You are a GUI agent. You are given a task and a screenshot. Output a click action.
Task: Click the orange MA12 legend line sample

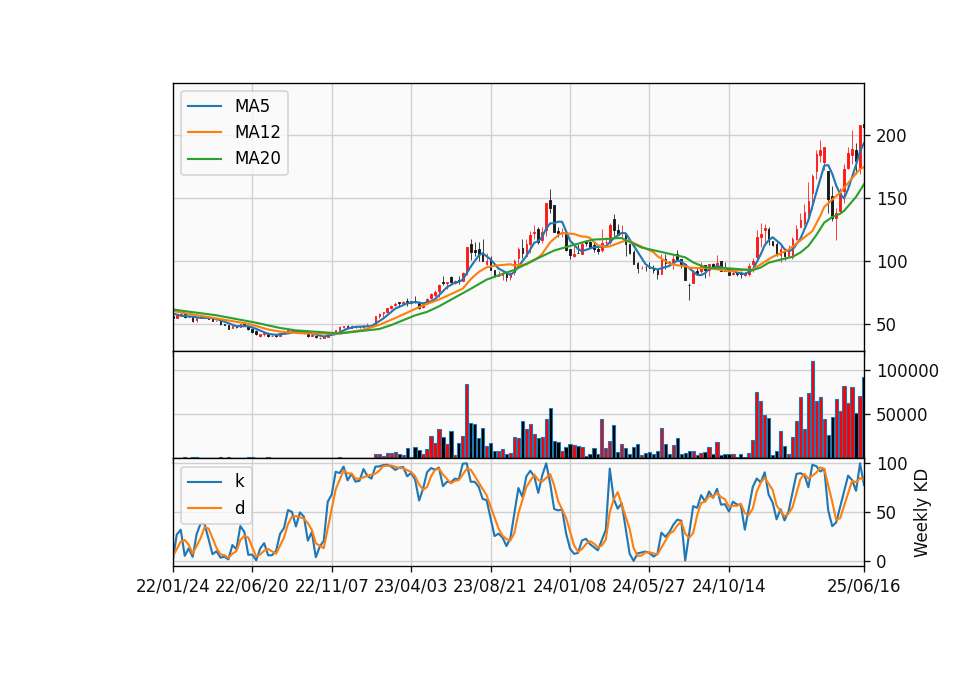(x=204, y=132)
